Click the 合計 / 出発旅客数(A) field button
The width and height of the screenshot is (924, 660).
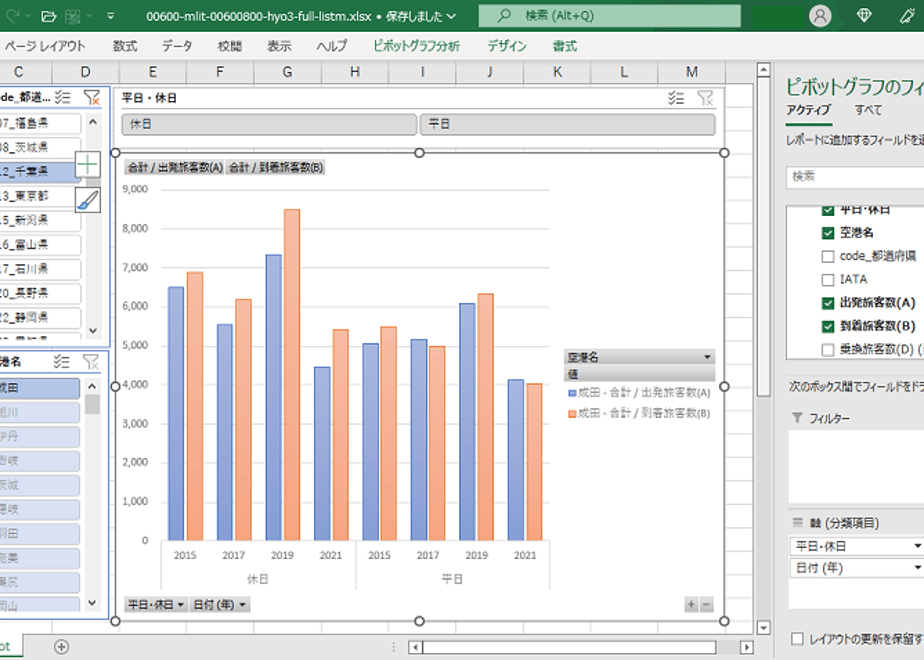(175, 168)
